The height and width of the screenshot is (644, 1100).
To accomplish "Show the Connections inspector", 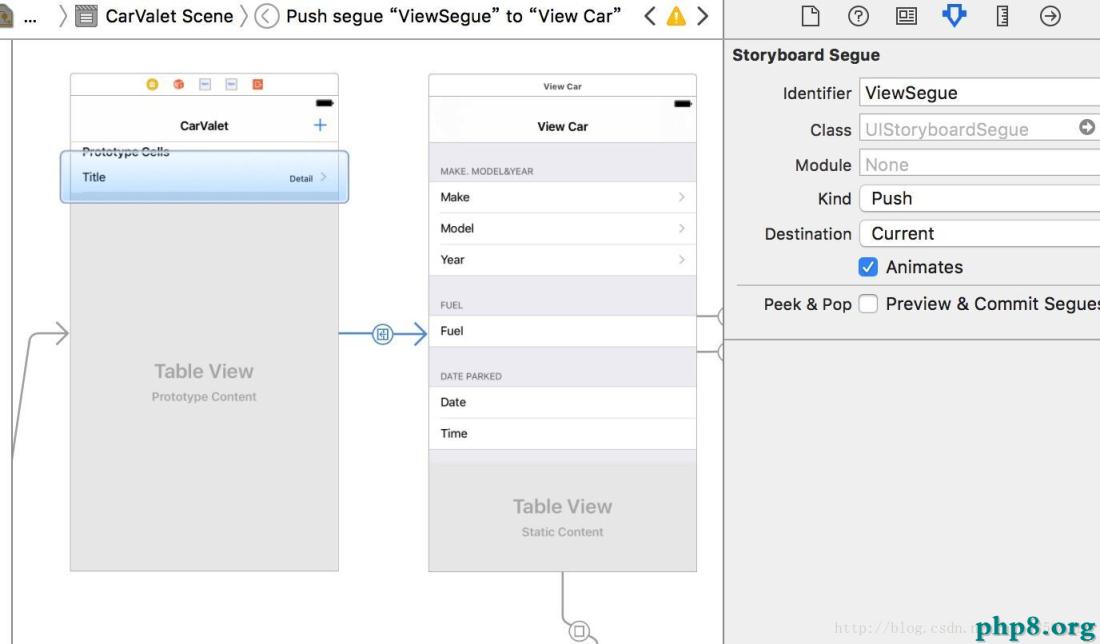I will pos(1050,16).
